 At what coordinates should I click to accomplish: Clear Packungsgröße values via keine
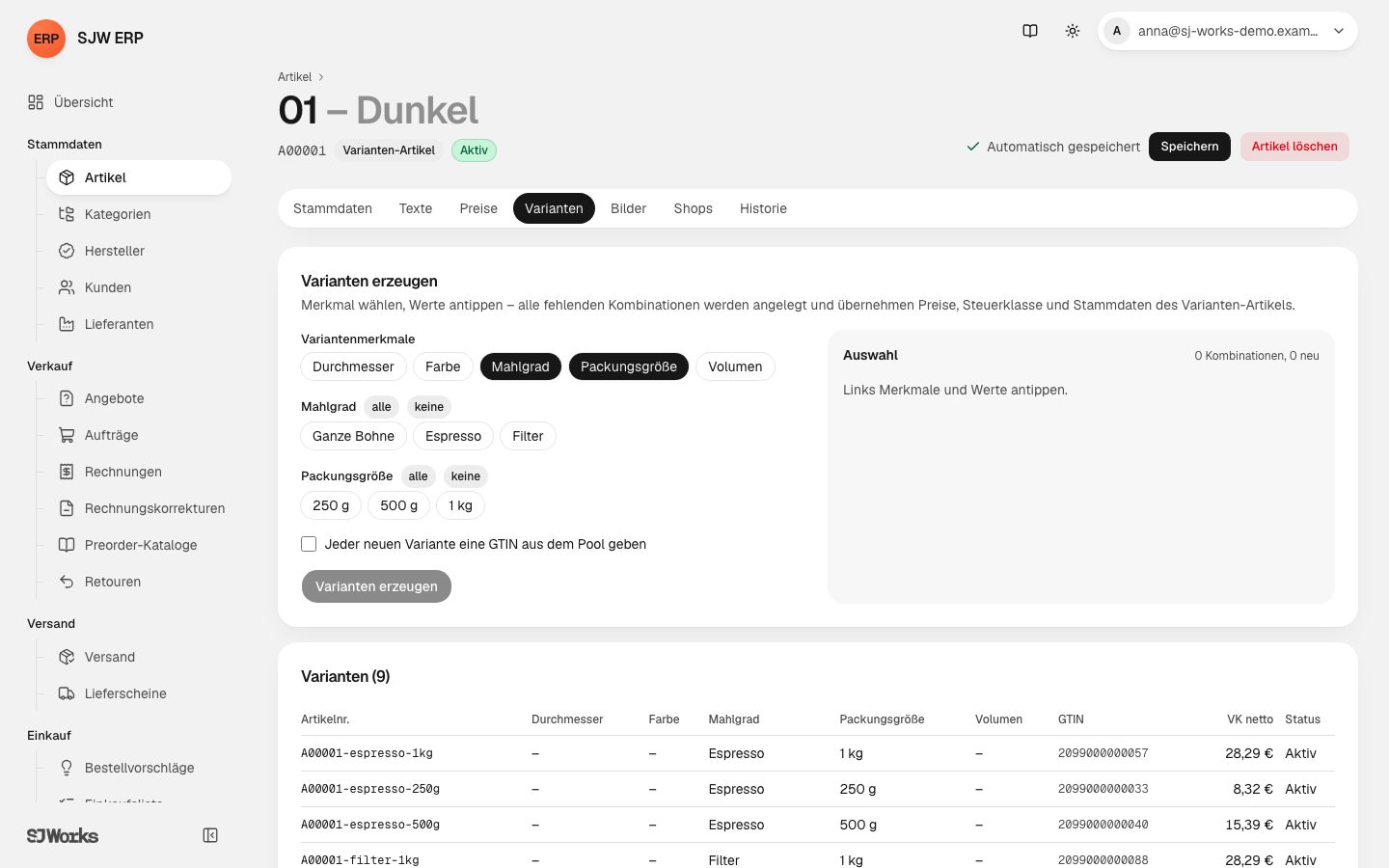pyautogui.click(x=466, y=476)
